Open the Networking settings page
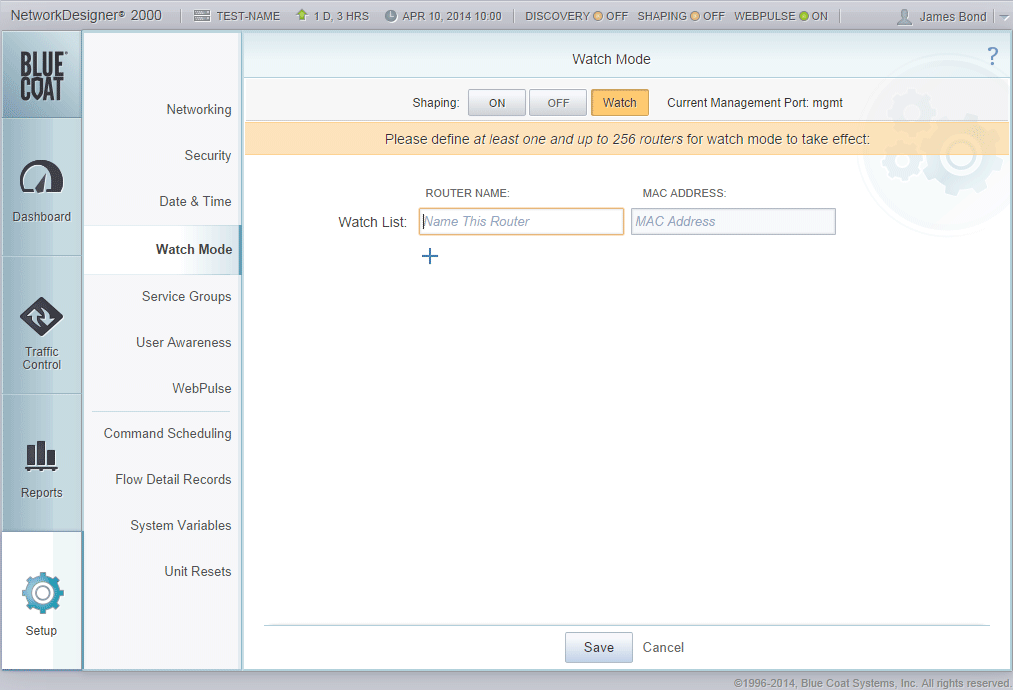 click(199, 109)
